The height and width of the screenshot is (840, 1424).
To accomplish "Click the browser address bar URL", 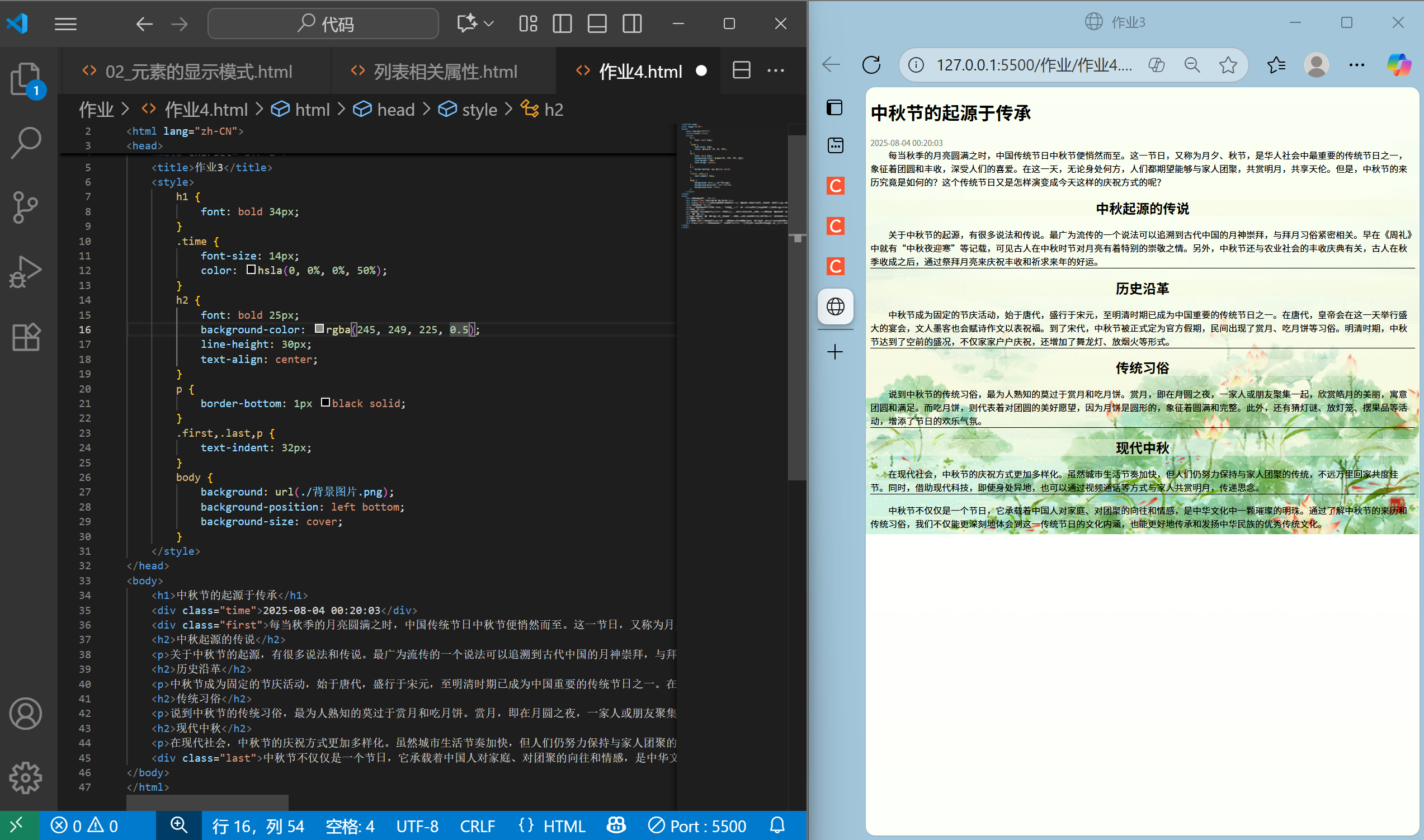I will [x=1034, y=65].
